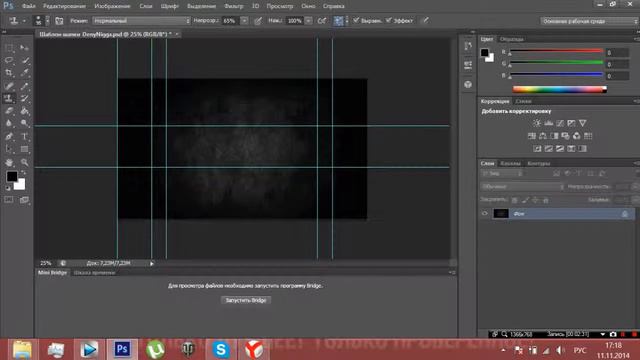
Task: Open the layer filter type dropdown
Action: 502,173
